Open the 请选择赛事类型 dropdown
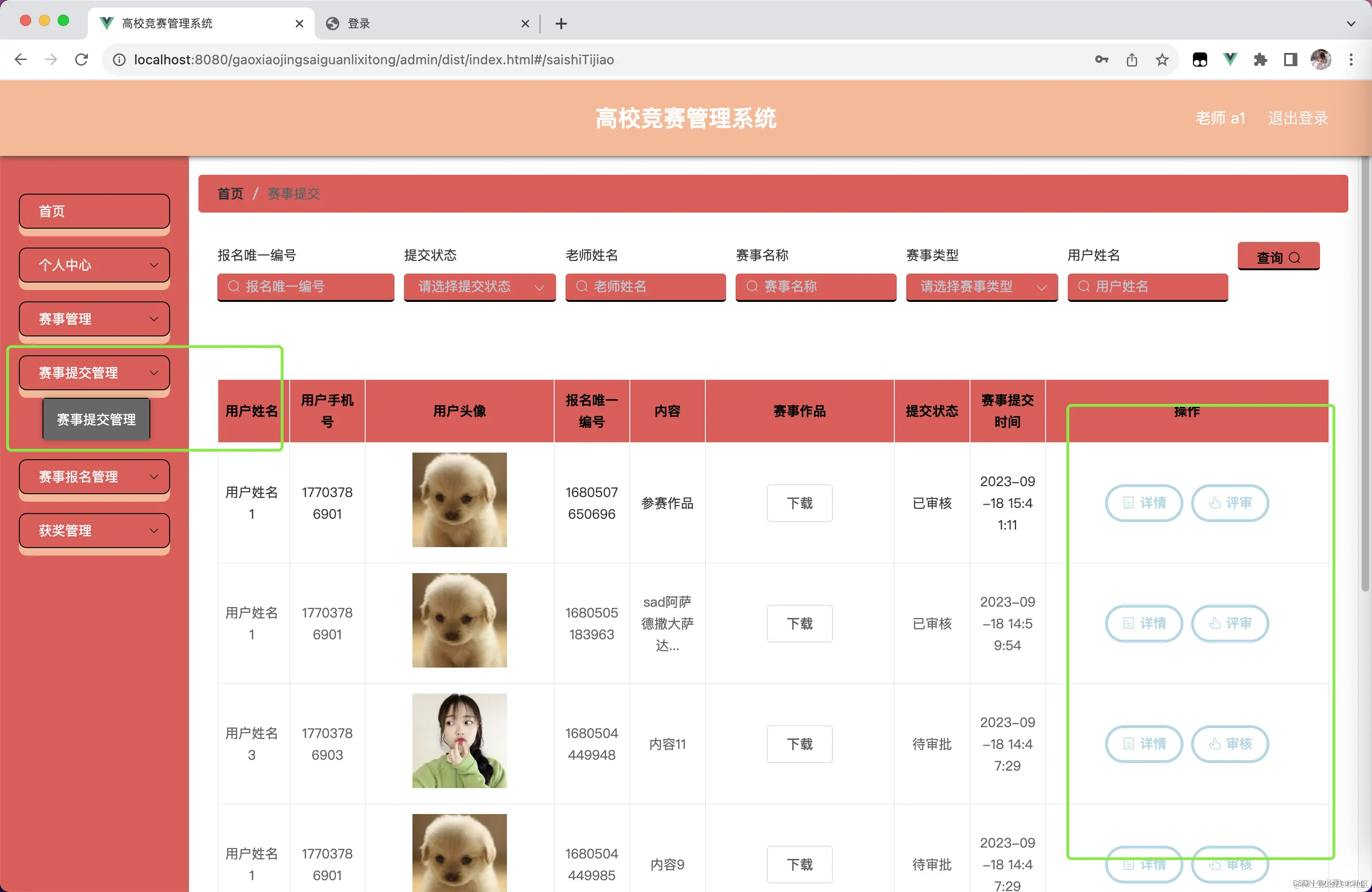1372x892 pixels. coord(981,287)
